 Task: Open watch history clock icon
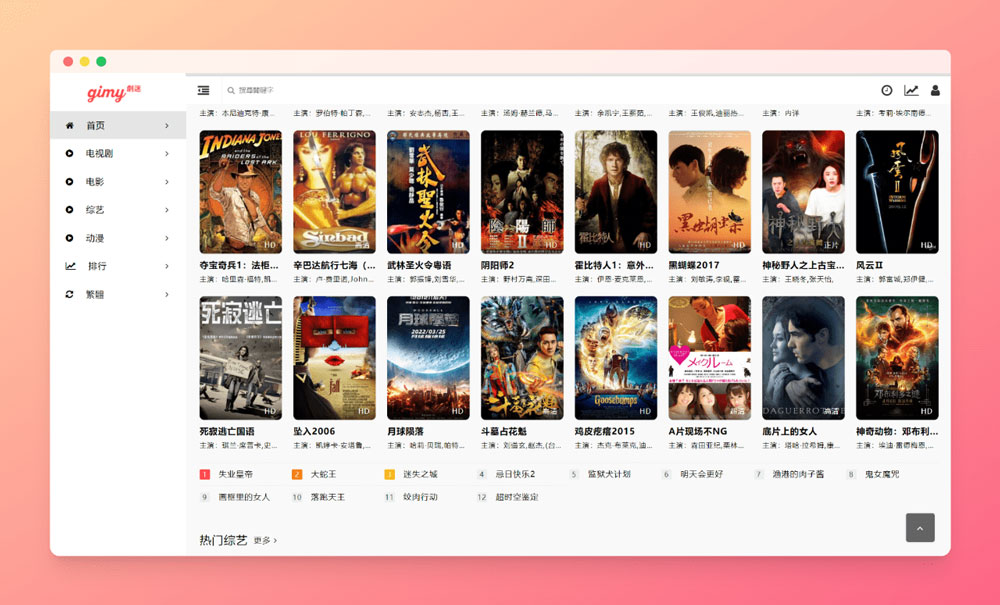[886, 90]
